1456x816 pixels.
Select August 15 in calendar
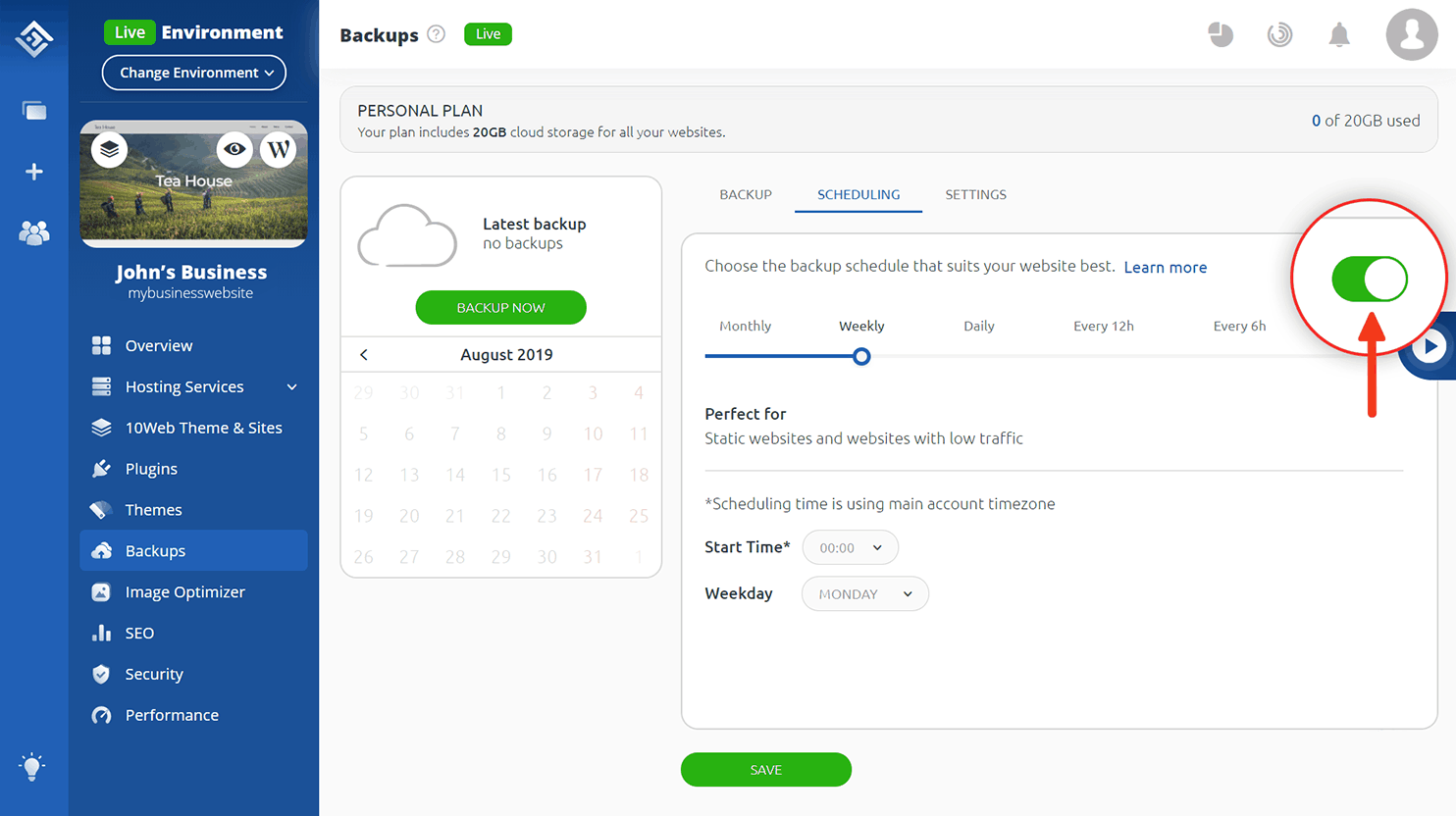[501, 475]
